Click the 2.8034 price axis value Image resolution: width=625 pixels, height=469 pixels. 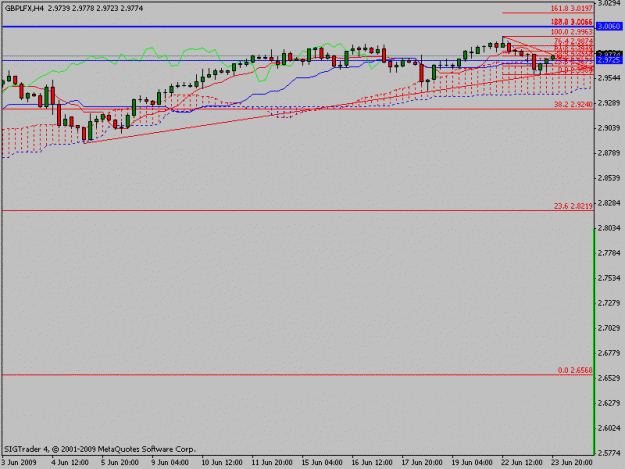[609, 228]
